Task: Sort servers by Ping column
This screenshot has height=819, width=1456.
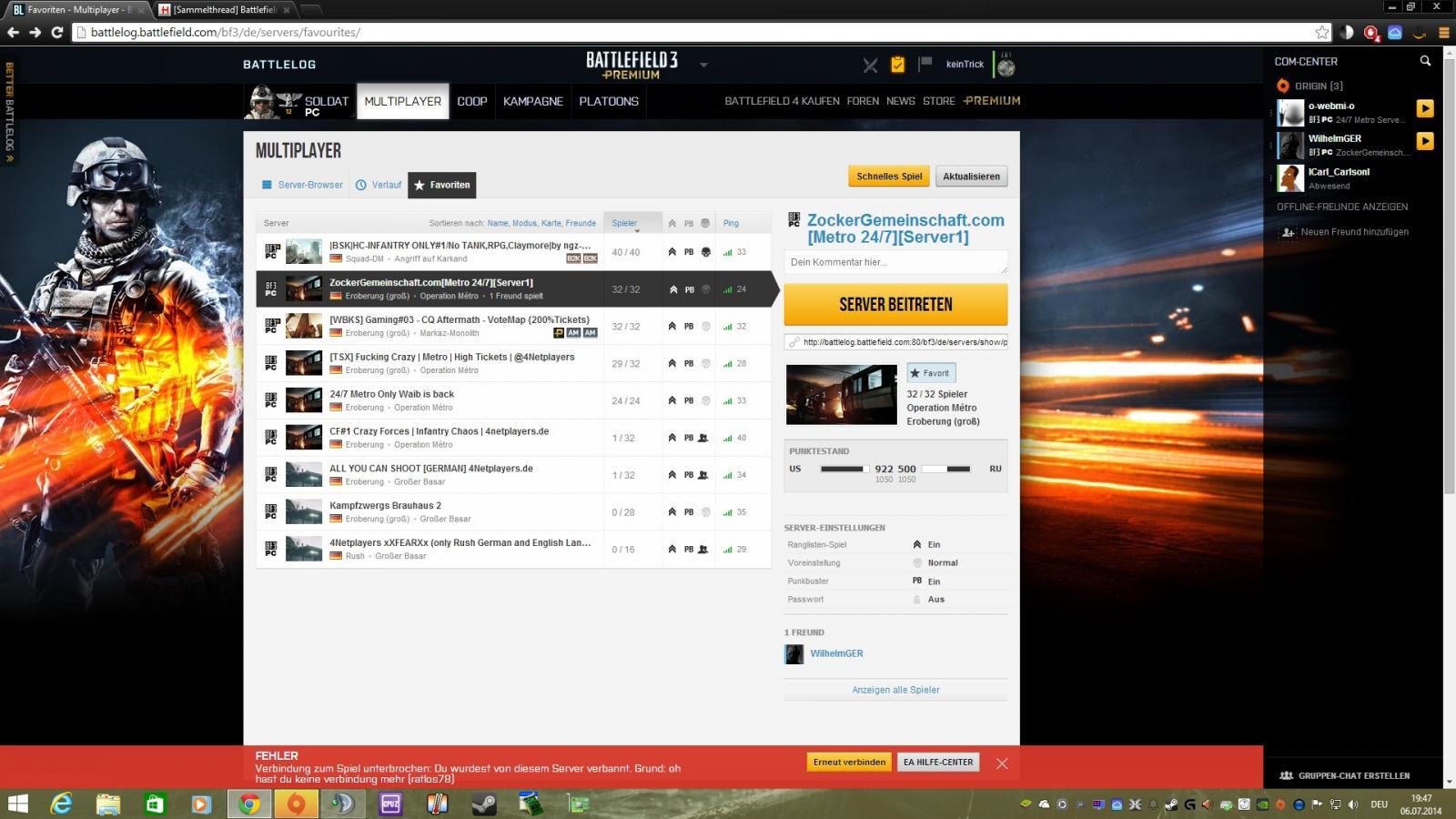Action: pos(731,223)
